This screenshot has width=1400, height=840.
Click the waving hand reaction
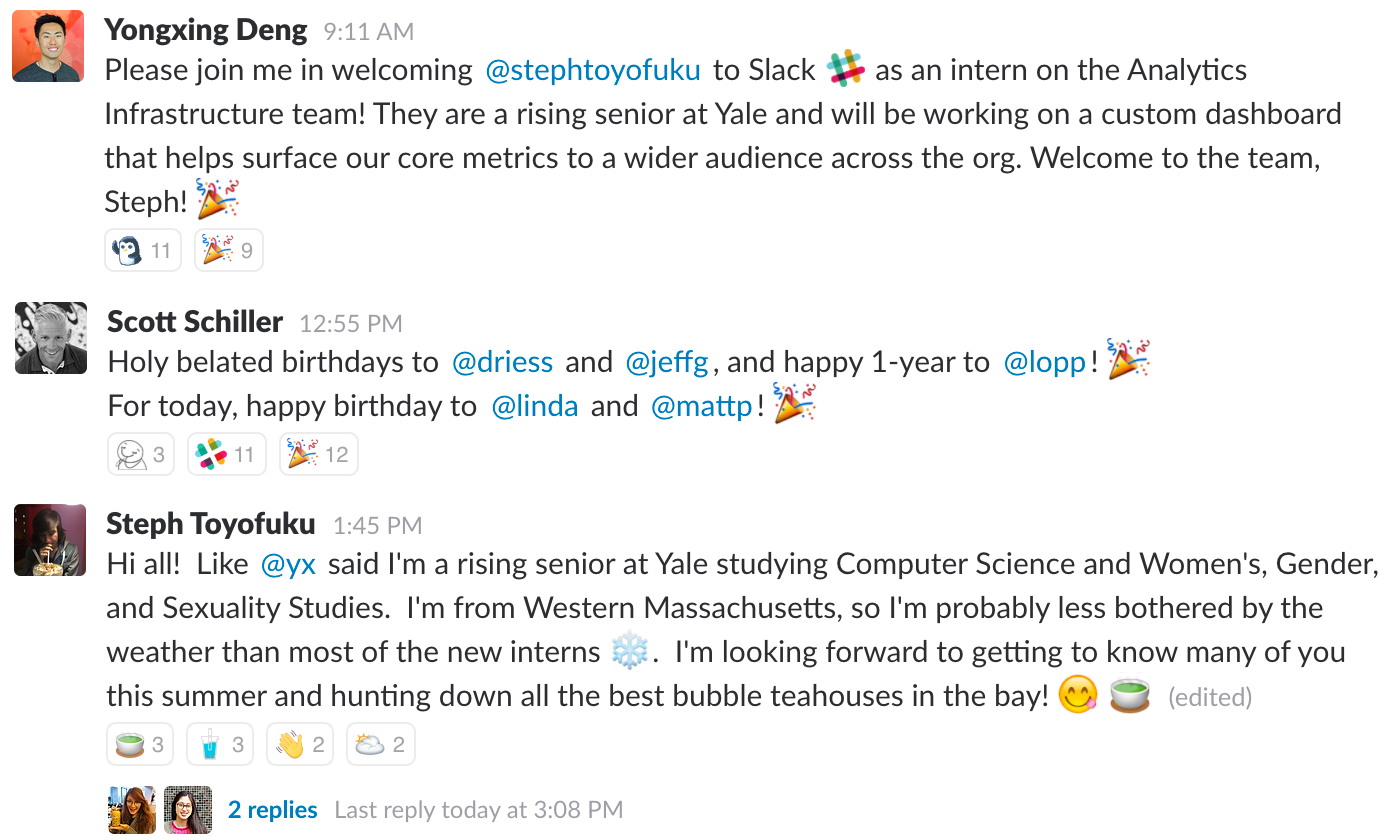point(300,745)
